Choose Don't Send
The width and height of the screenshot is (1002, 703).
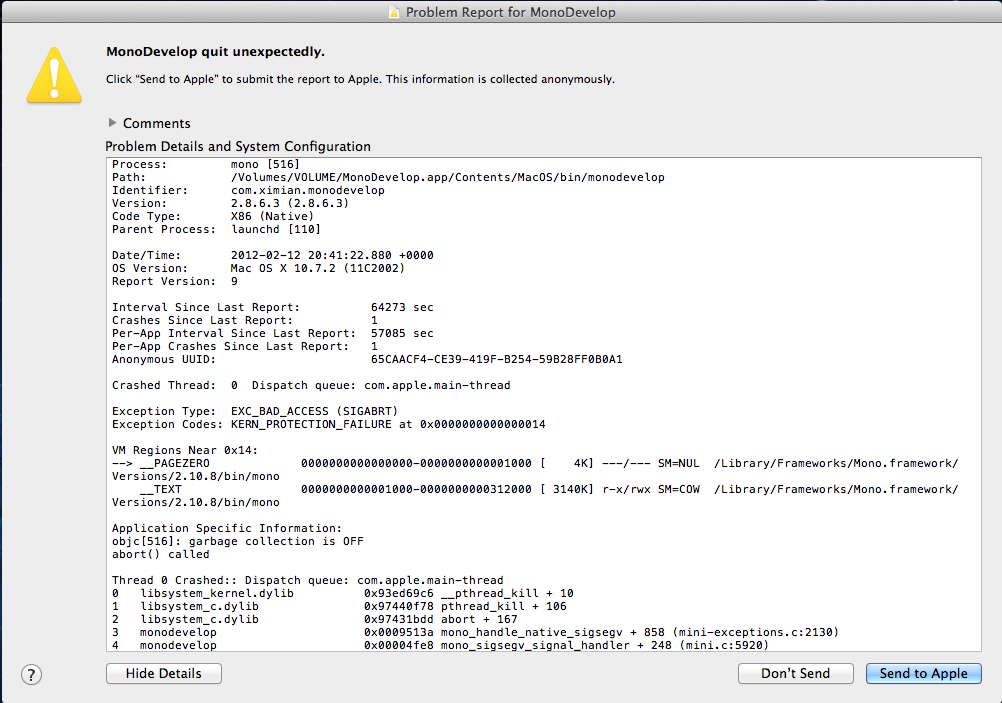coord(796,674)
